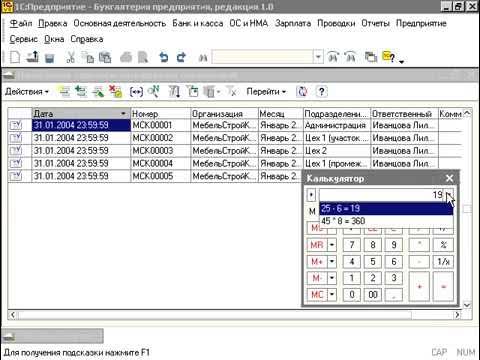
Task: Click the Дата column header
Action: (81, 114)
